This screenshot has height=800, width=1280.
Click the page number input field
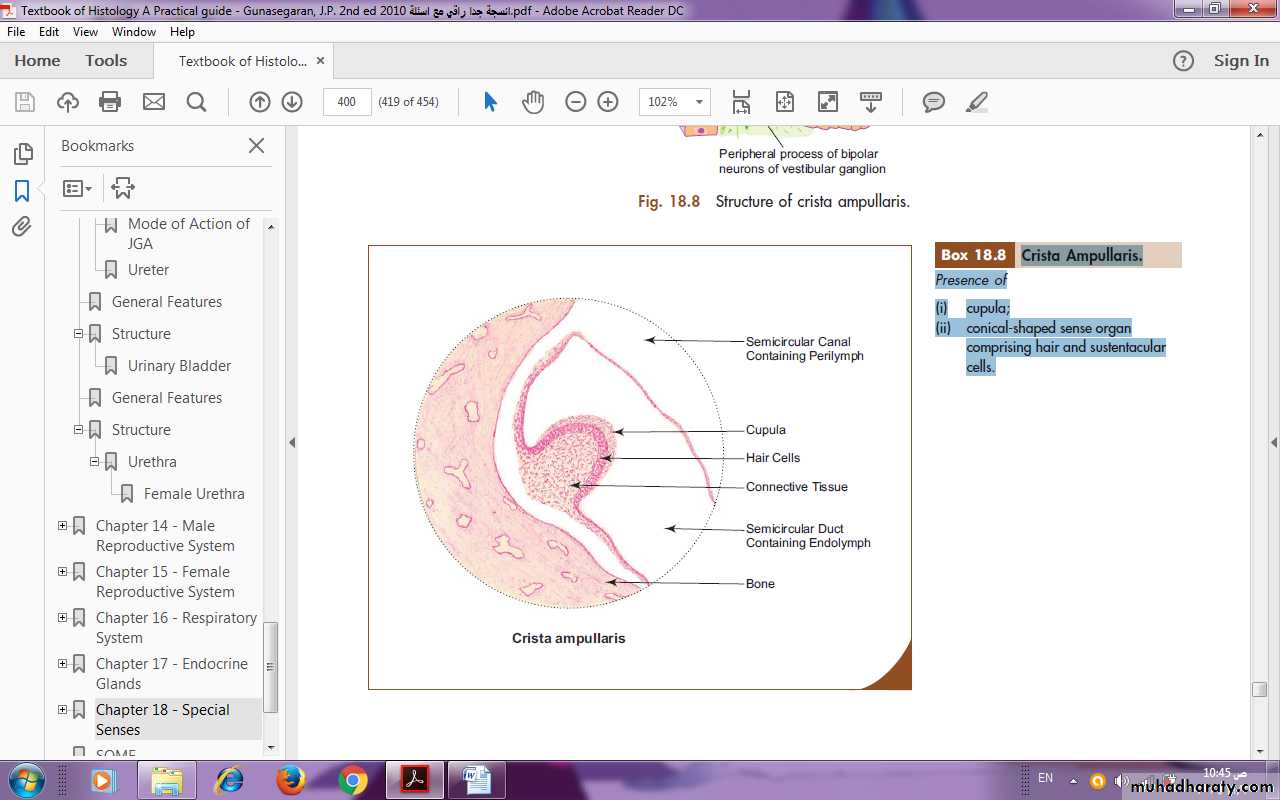[x=347, y=101]
